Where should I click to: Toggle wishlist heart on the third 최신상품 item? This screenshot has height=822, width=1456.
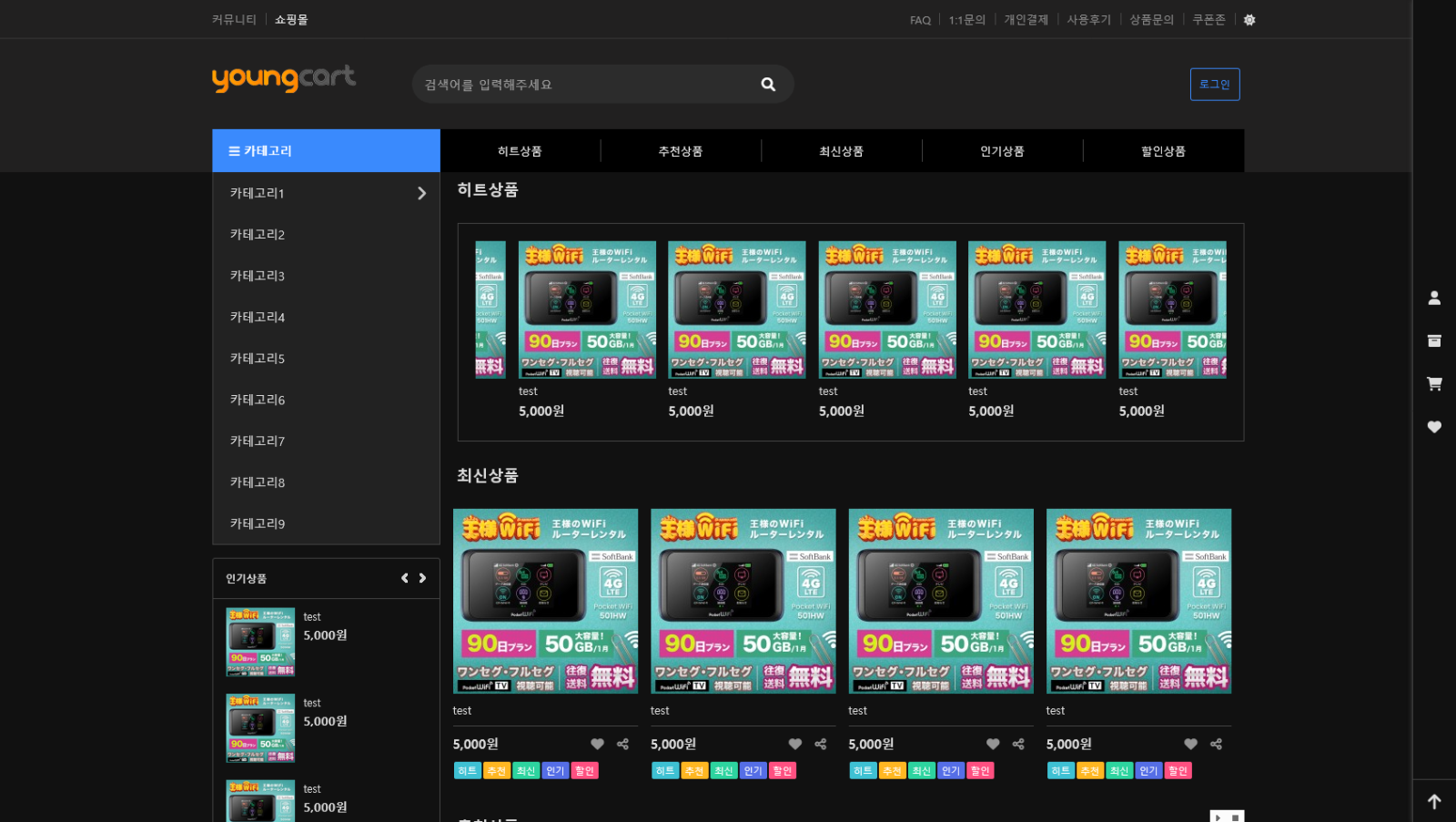993,744
